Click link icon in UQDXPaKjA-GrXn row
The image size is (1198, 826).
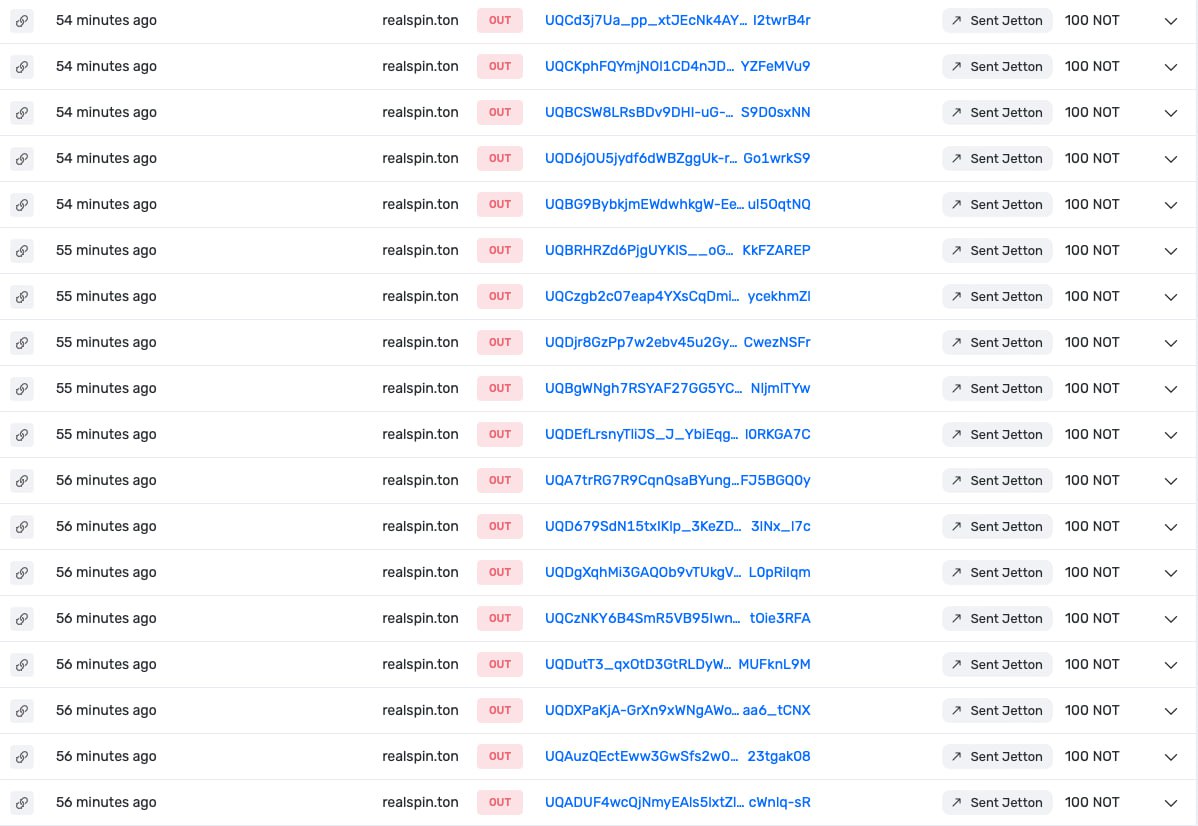(22, 710)
